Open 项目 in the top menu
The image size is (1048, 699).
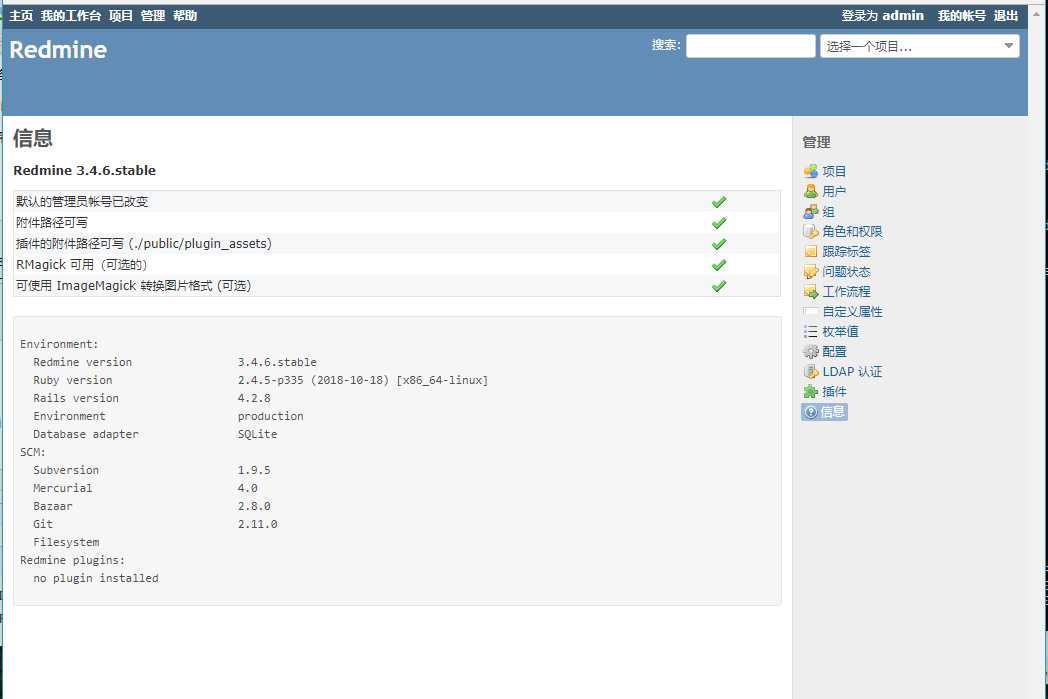(x=121, y=15)
